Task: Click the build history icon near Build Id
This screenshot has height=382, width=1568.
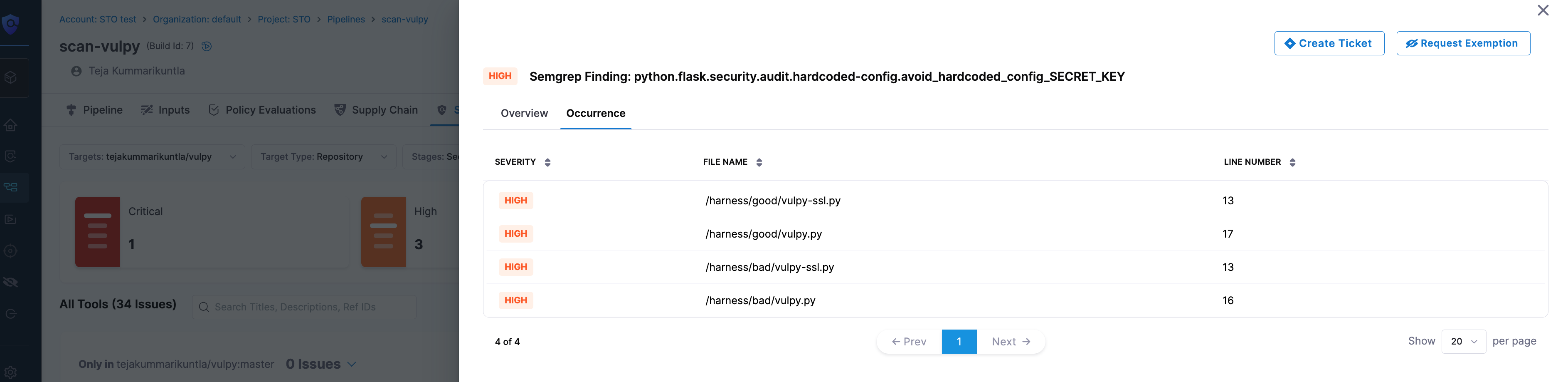Action: click(x=206, y=46)
